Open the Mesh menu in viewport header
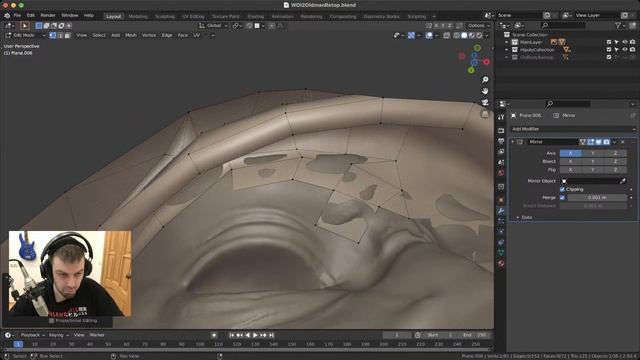 131,36
